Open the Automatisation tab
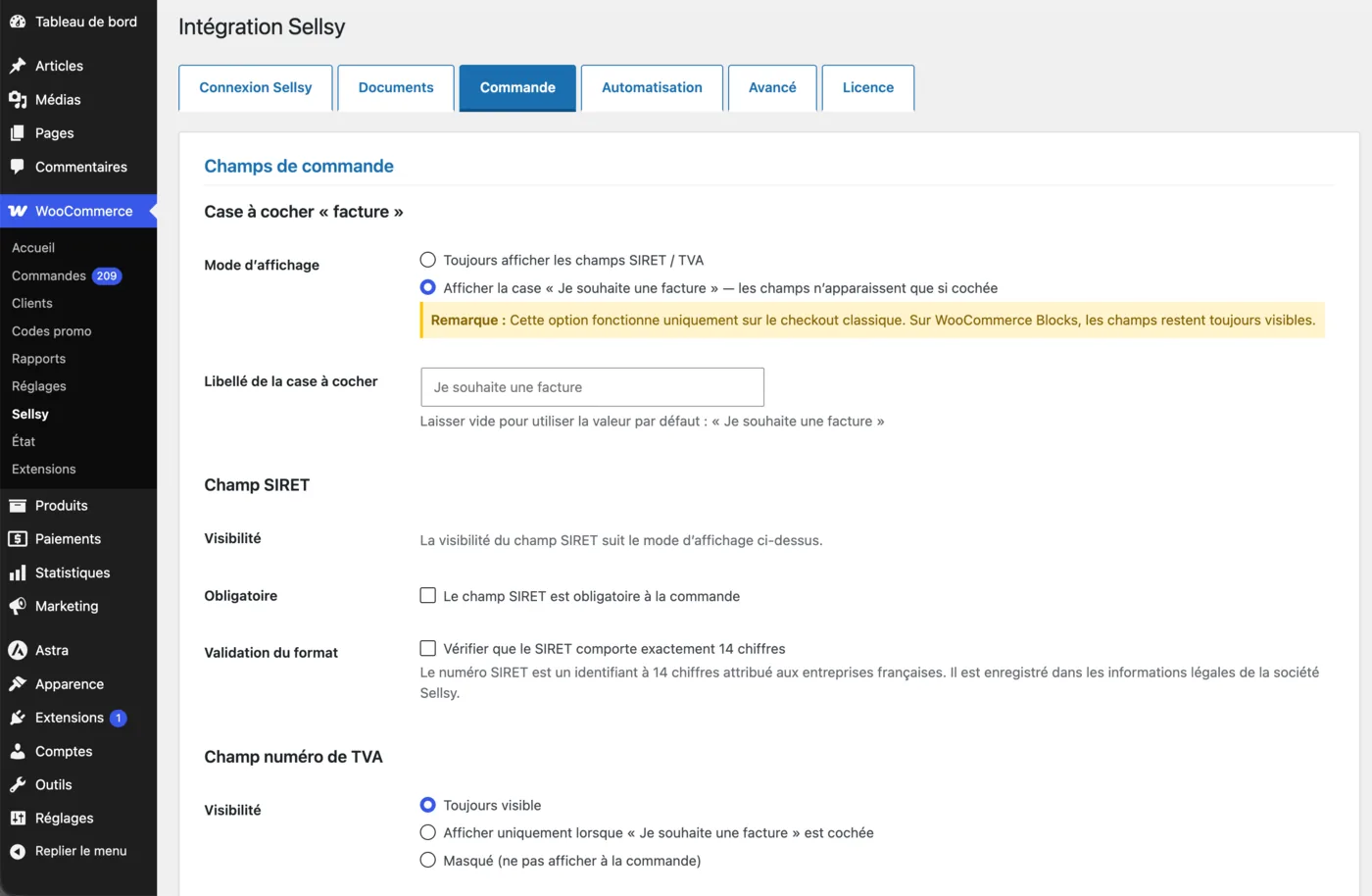1372x896 pixels. click(652, 88)
